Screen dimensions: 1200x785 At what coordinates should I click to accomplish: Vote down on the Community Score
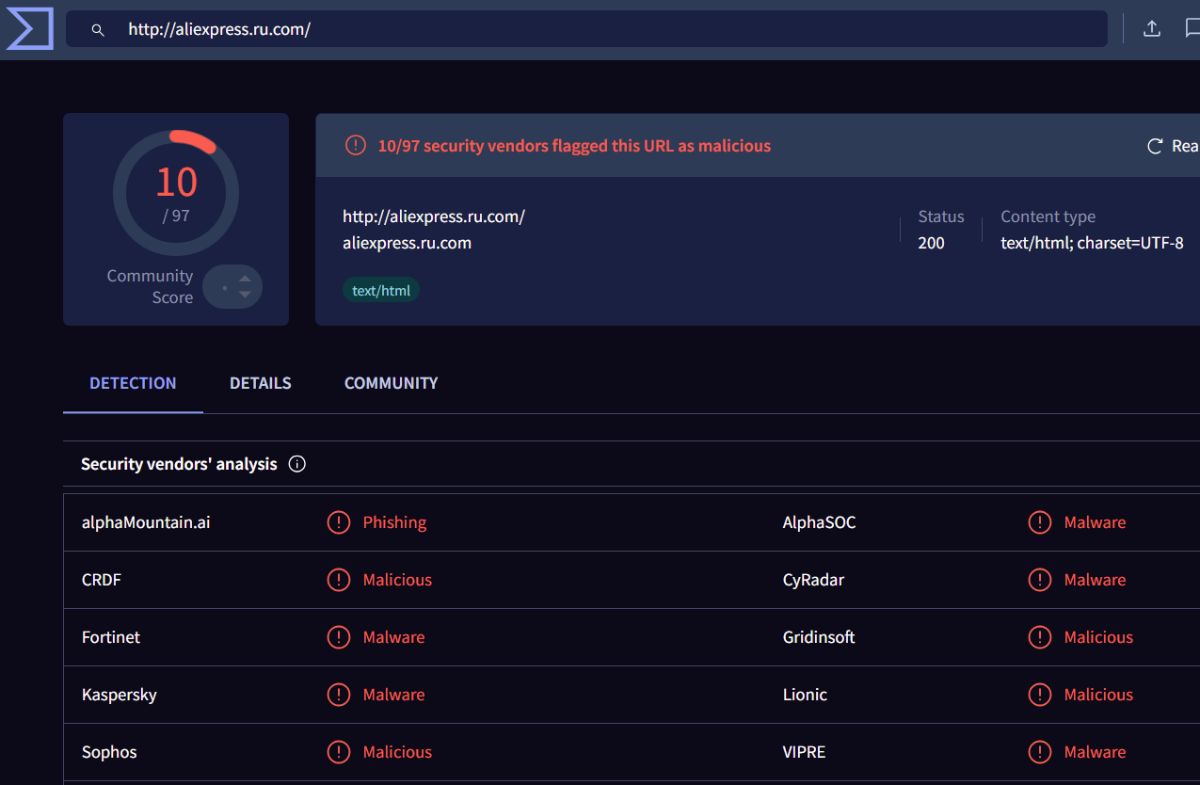coord(245,295)
